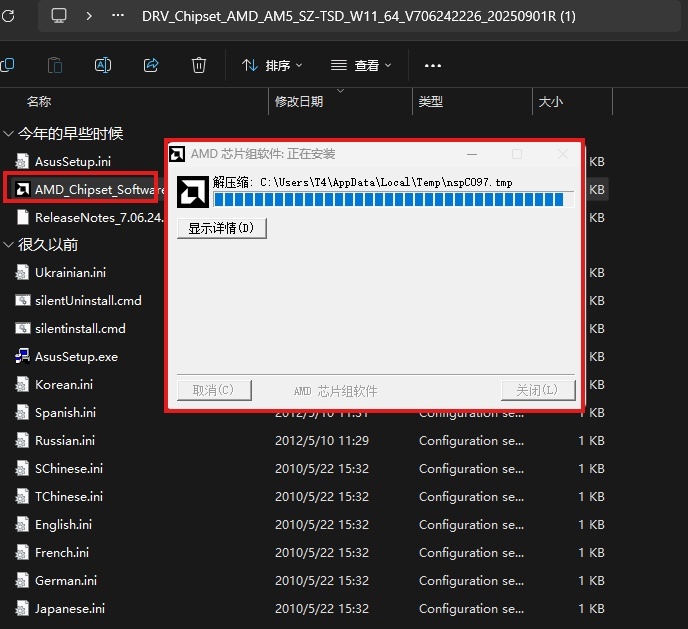The height and width of the screenshot is (629, 688).
Task: Collapse the 很久以前 group
Action: pos(8,245)
